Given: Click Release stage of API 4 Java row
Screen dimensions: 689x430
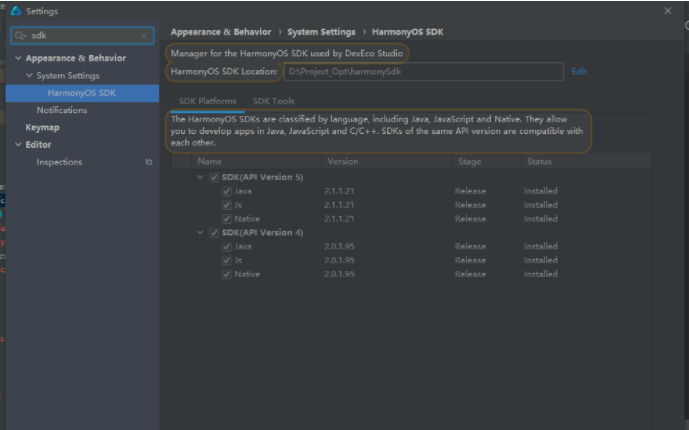Looking at the screenshot, I should [470, 246].
